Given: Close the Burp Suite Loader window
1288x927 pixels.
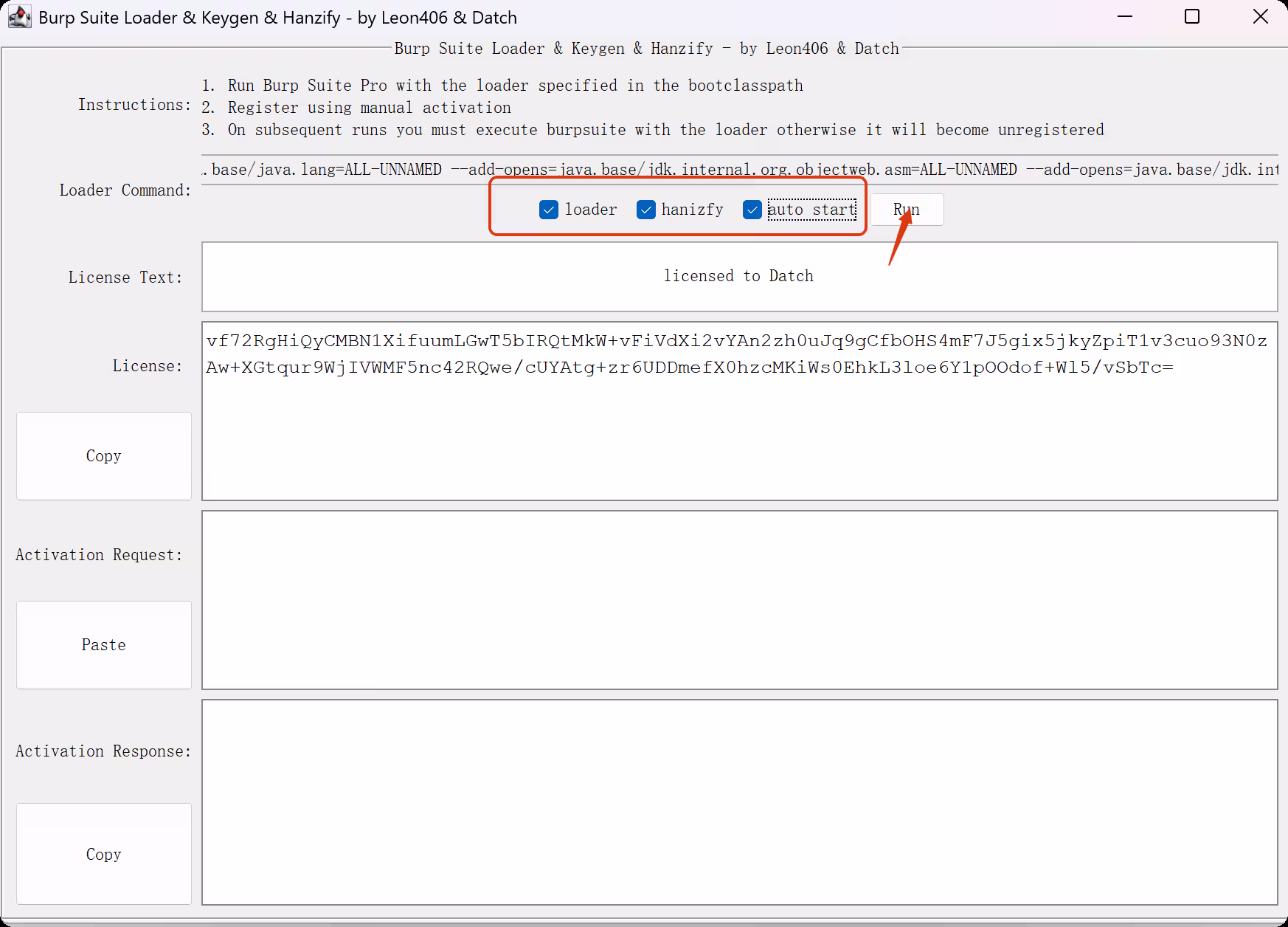Looking at the screenshot, I should pyautogui.click(x=1261, y=17).
